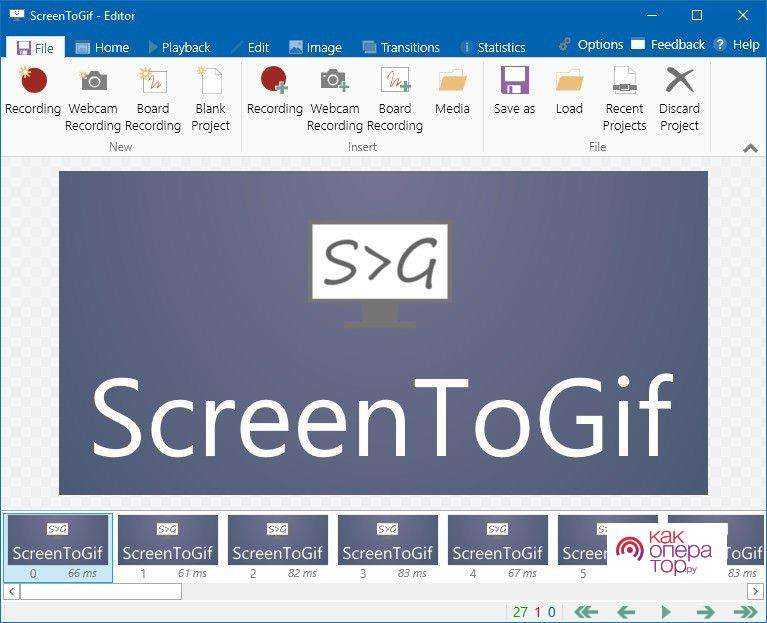The width and height of the screenshot is (767, 623).
Task: Click the scrollbar left arrow
Action: 12,591
